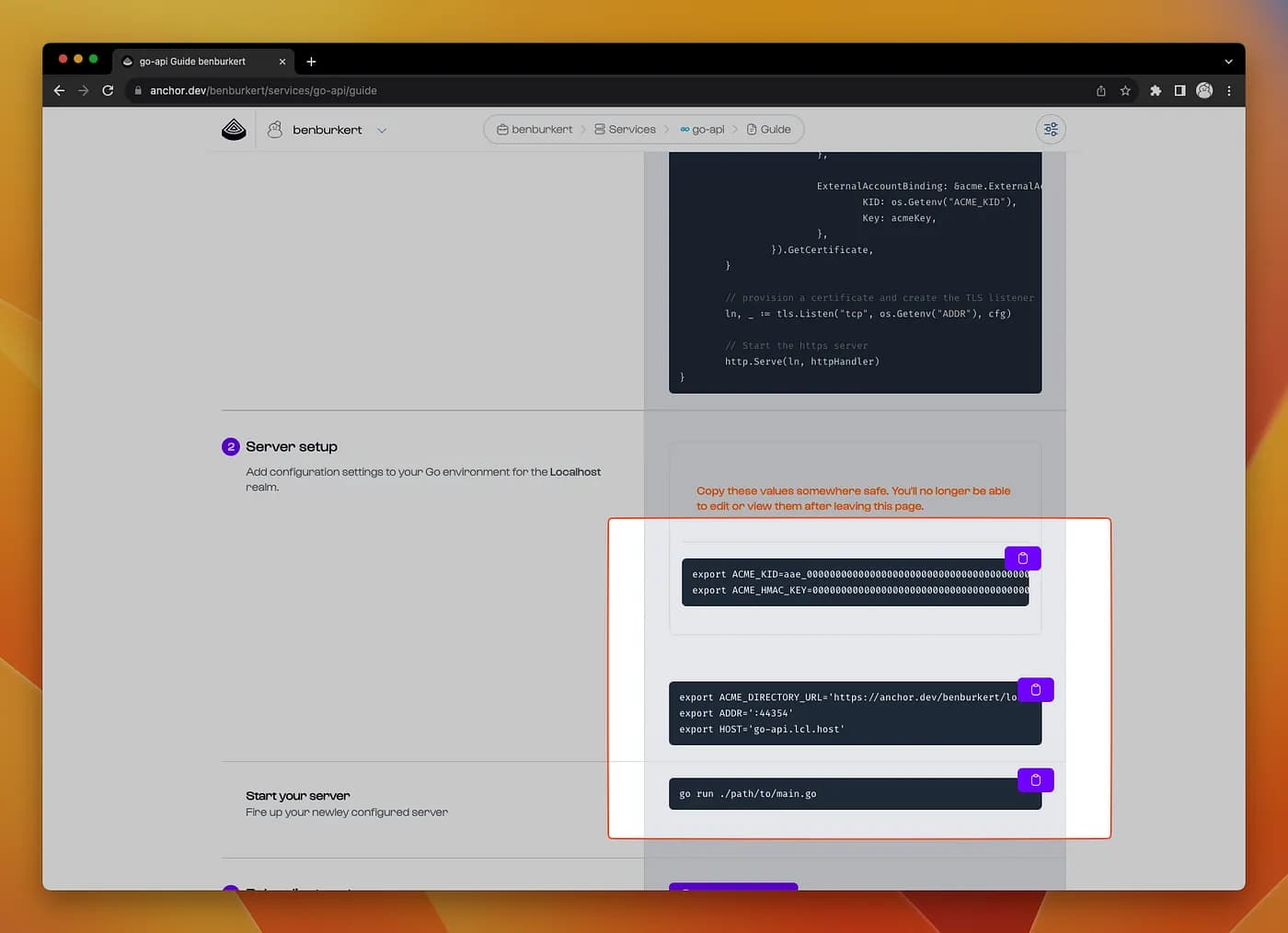Expand the benburkert account dropdown

[x=382, y=131]
